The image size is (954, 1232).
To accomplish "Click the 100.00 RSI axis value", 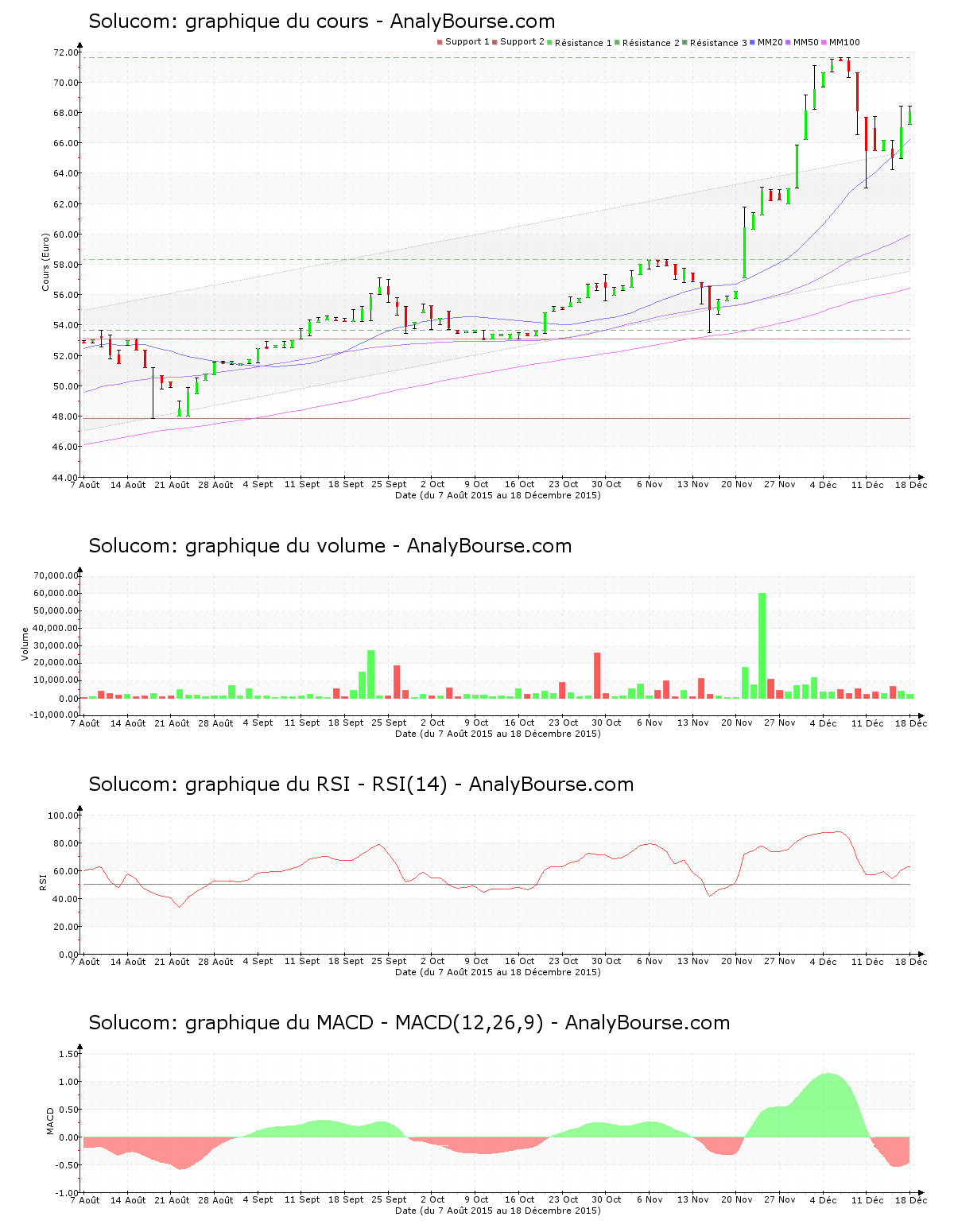I will click(x=63, y=816).
